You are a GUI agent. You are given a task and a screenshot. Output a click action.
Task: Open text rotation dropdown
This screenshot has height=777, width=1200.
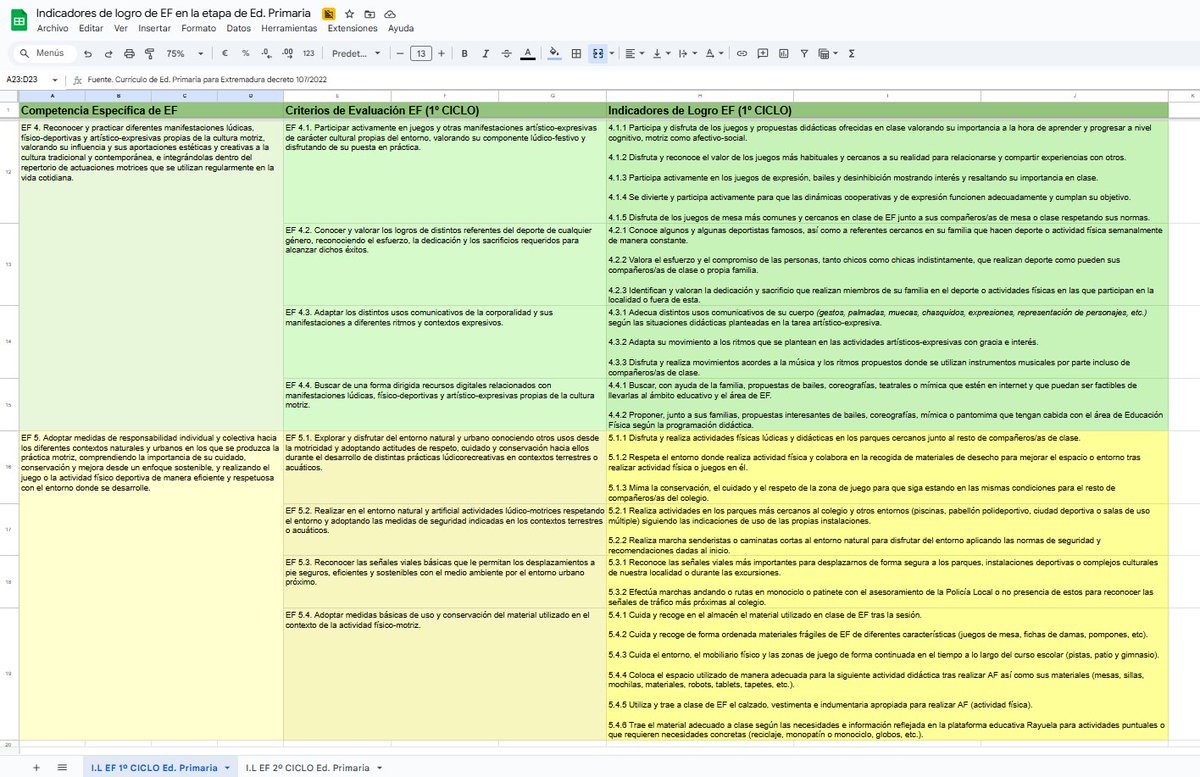pyautogui.click(x=714, y=53)
